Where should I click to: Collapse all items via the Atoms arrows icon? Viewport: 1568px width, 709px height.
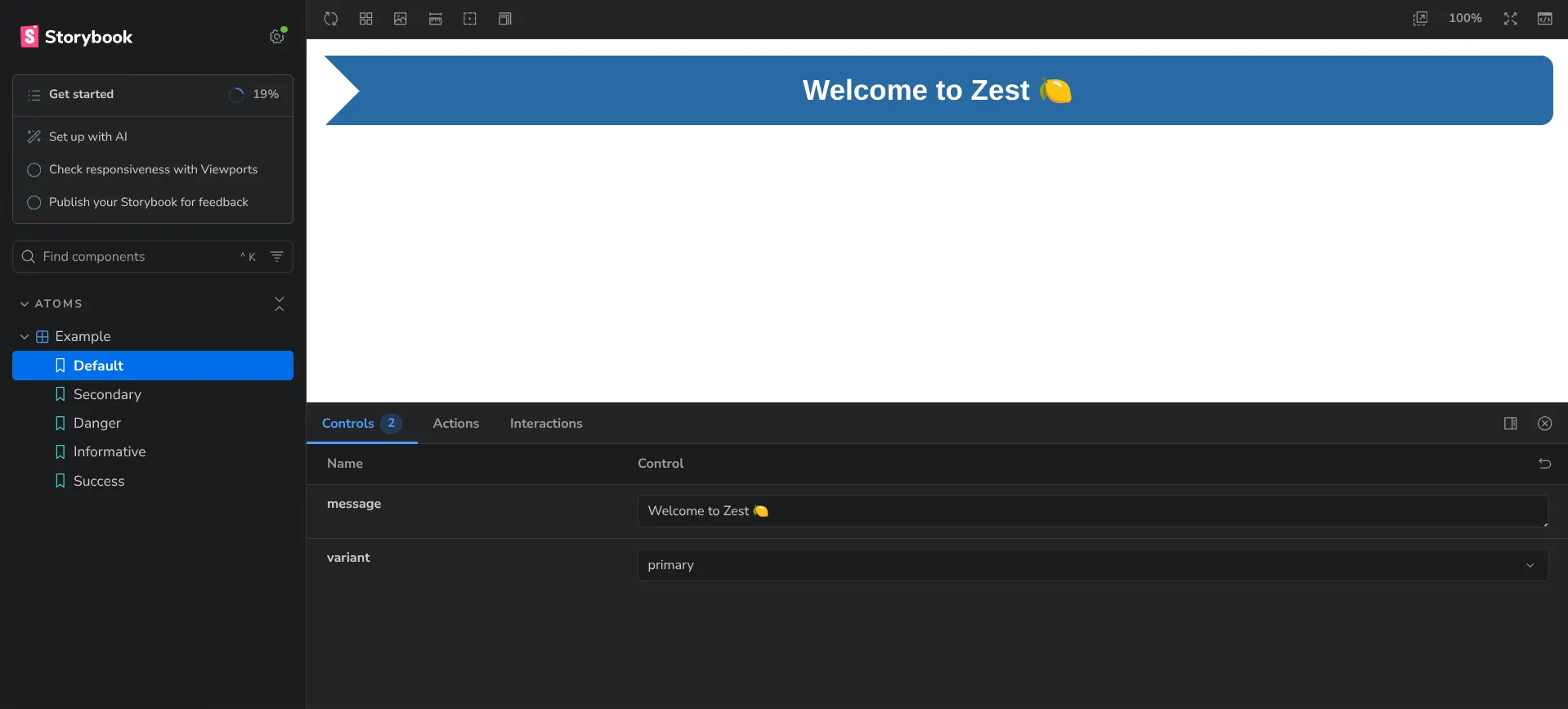280,303
